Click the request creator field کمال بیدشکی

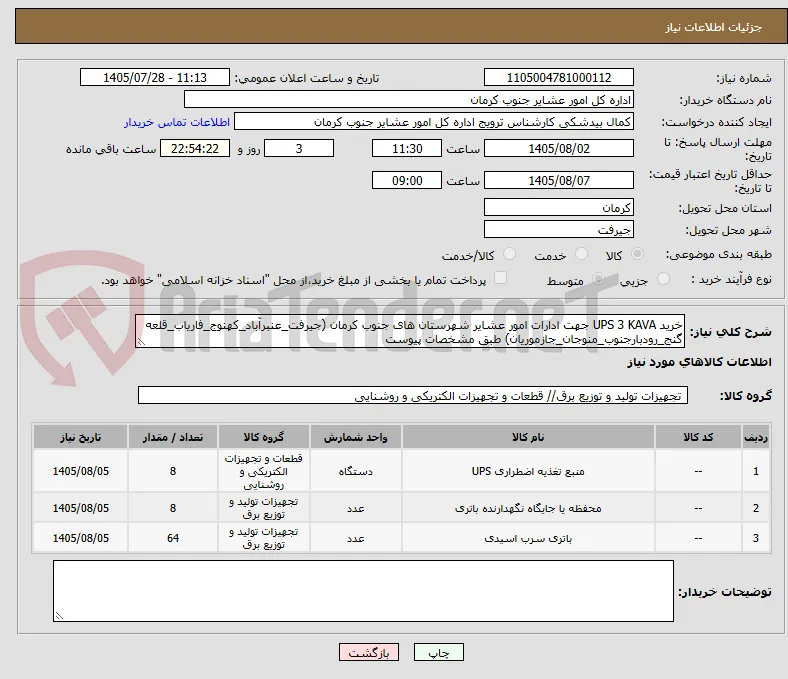coord(434,122)
